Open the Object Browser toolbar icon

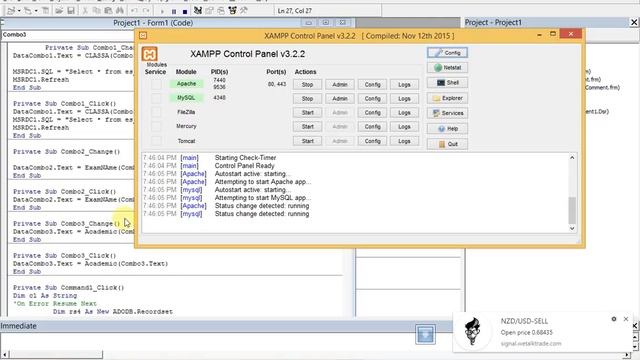(232, 11)
